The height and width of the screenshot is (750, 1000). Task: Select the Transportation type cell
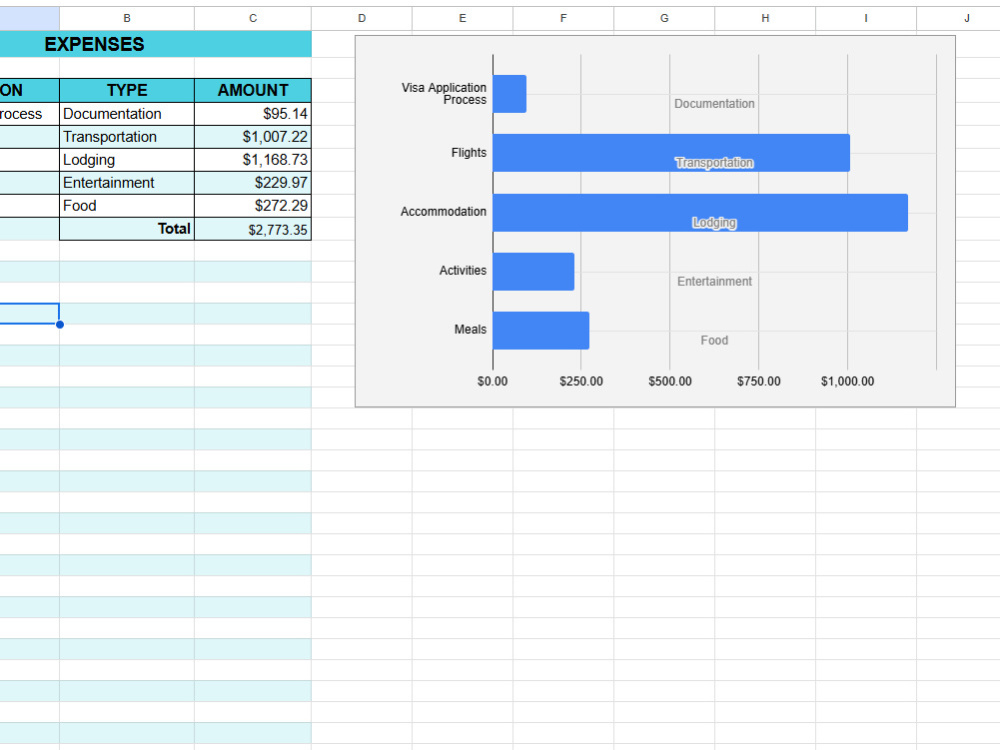pos(127,137)
